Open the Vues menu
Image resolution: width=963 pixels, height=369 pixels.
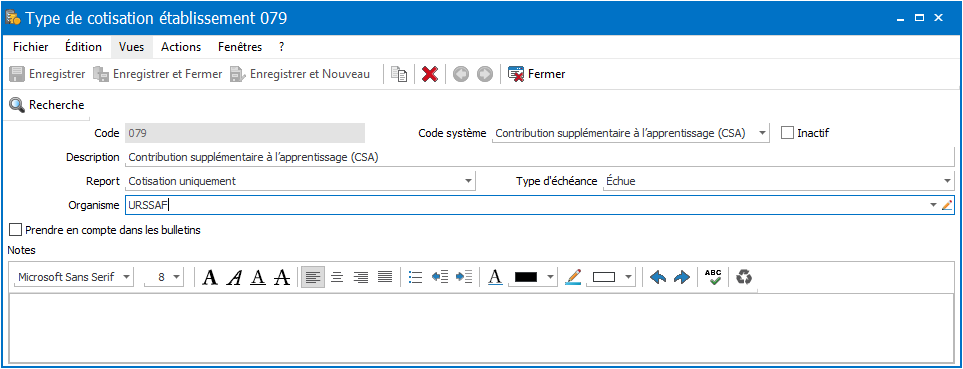(131, 47)
